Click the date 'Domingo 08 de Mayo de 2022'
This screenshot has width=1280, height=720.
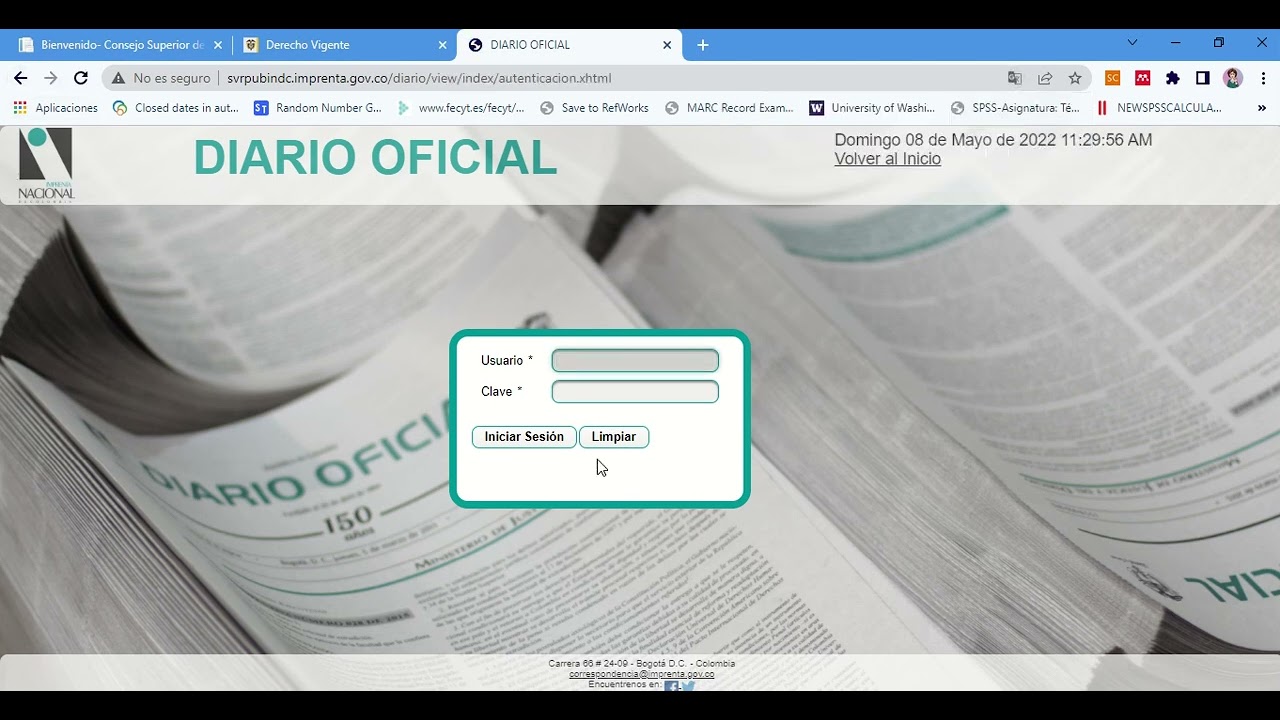[x=945, y=140]
